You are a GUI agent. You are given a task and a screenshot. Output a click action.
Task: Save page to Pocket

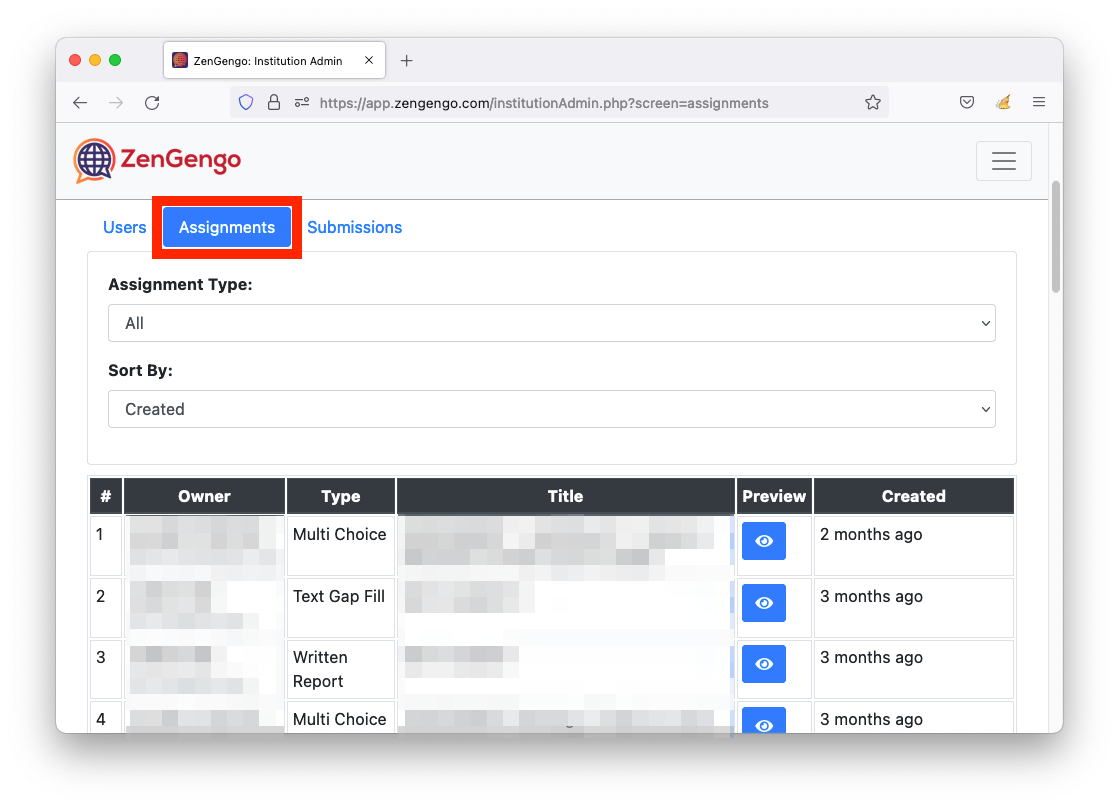[966, 102]
